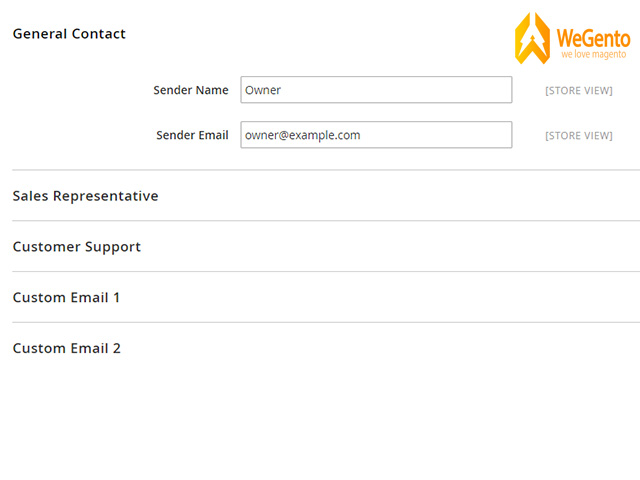Click divider between Custom Email 1 and 2
Image resolution: width=640 pixels, height=480 pixels.
click(x=326, y=322)
